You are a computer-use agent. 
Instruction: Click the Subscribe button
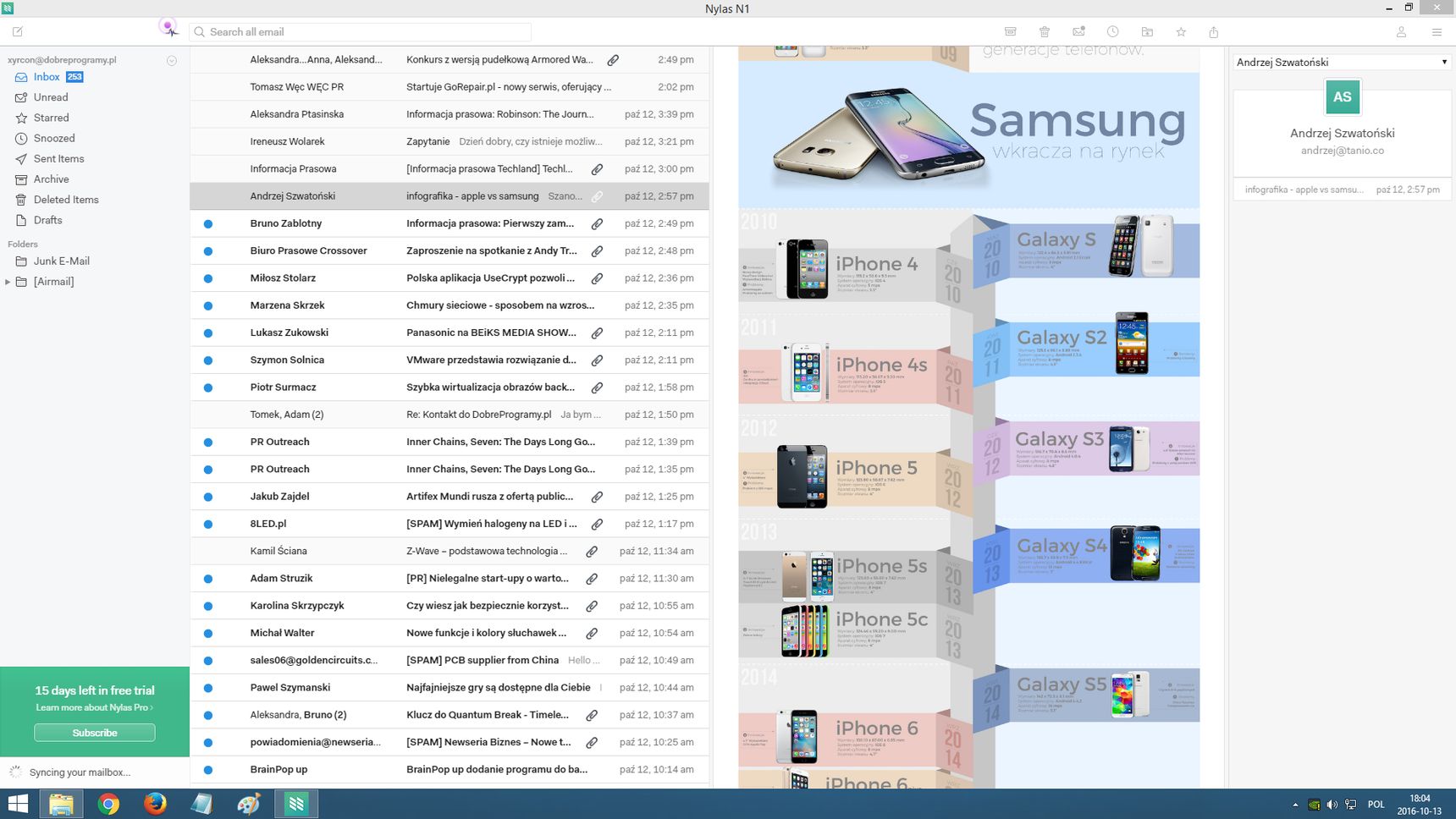pos(95,733)
